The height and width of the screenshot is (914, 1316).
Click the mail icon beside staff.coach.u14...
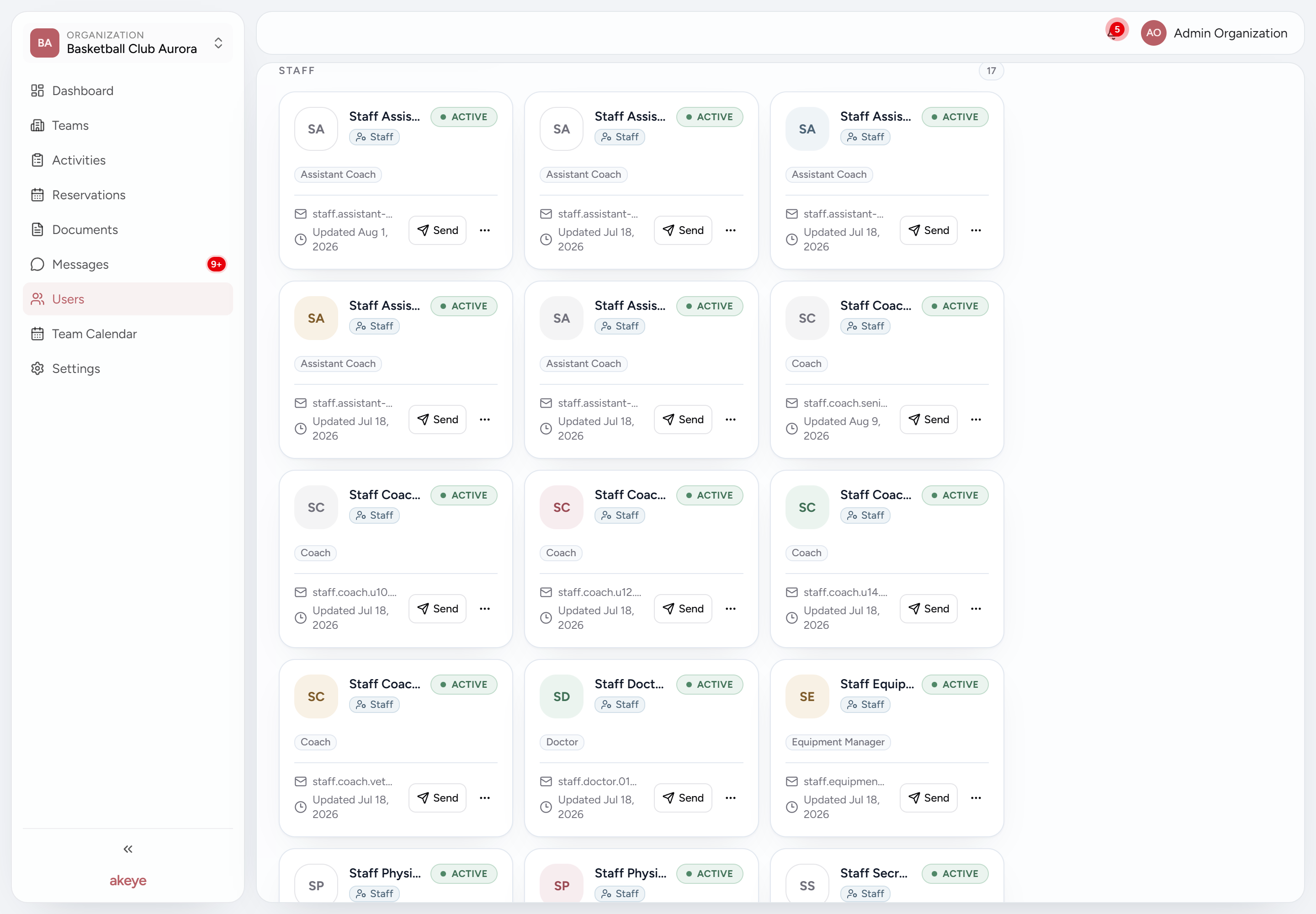click(x=791, y=592)
